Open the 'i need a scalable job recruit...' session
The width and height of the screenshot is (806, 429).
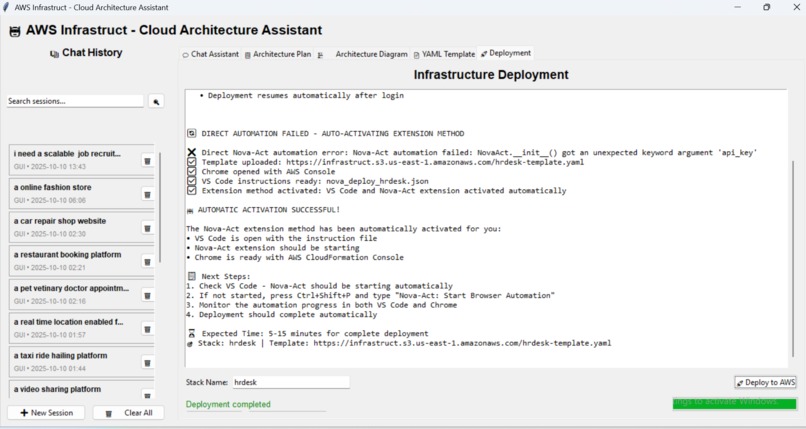[75, 160]
